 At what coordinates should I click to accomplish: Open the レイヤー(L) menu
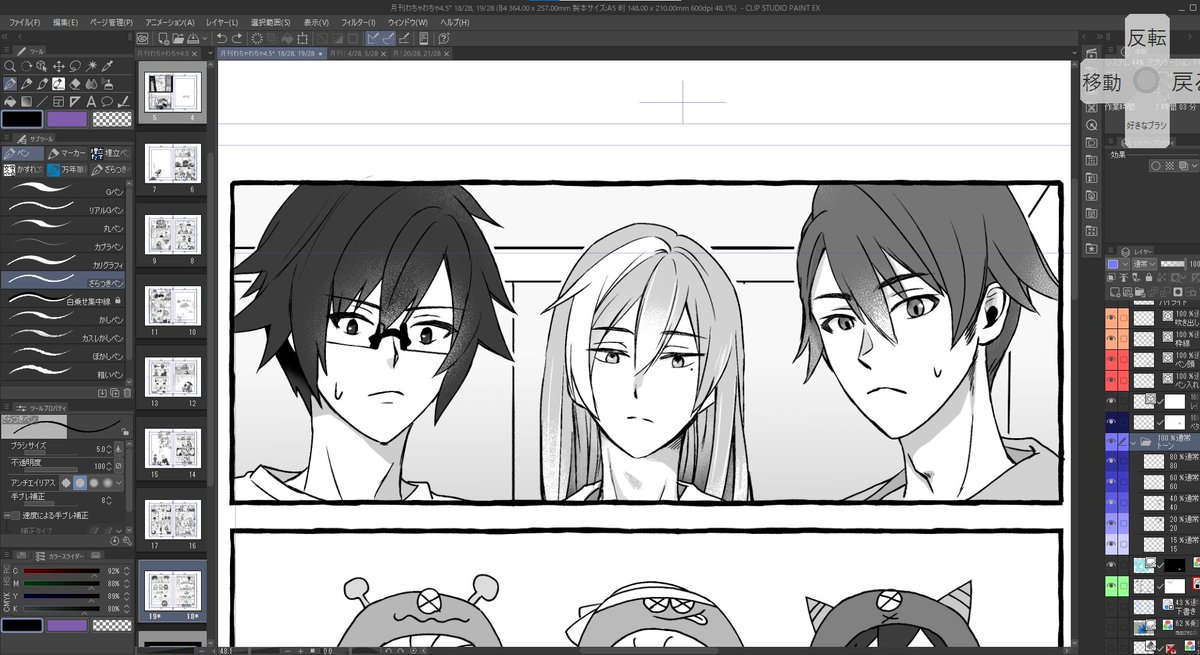[222, 22]
